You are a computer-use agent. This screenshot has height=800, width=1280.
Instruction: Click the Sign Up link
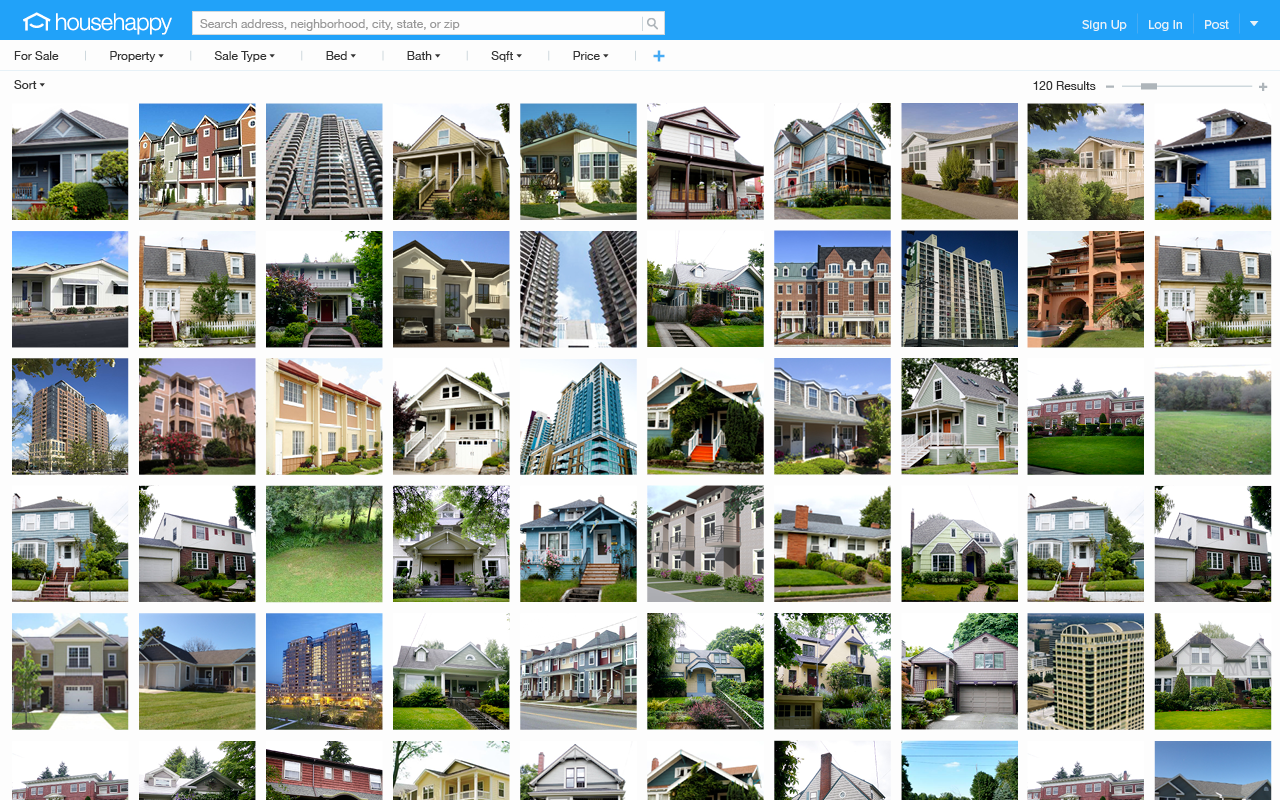tap(1103, 24)
